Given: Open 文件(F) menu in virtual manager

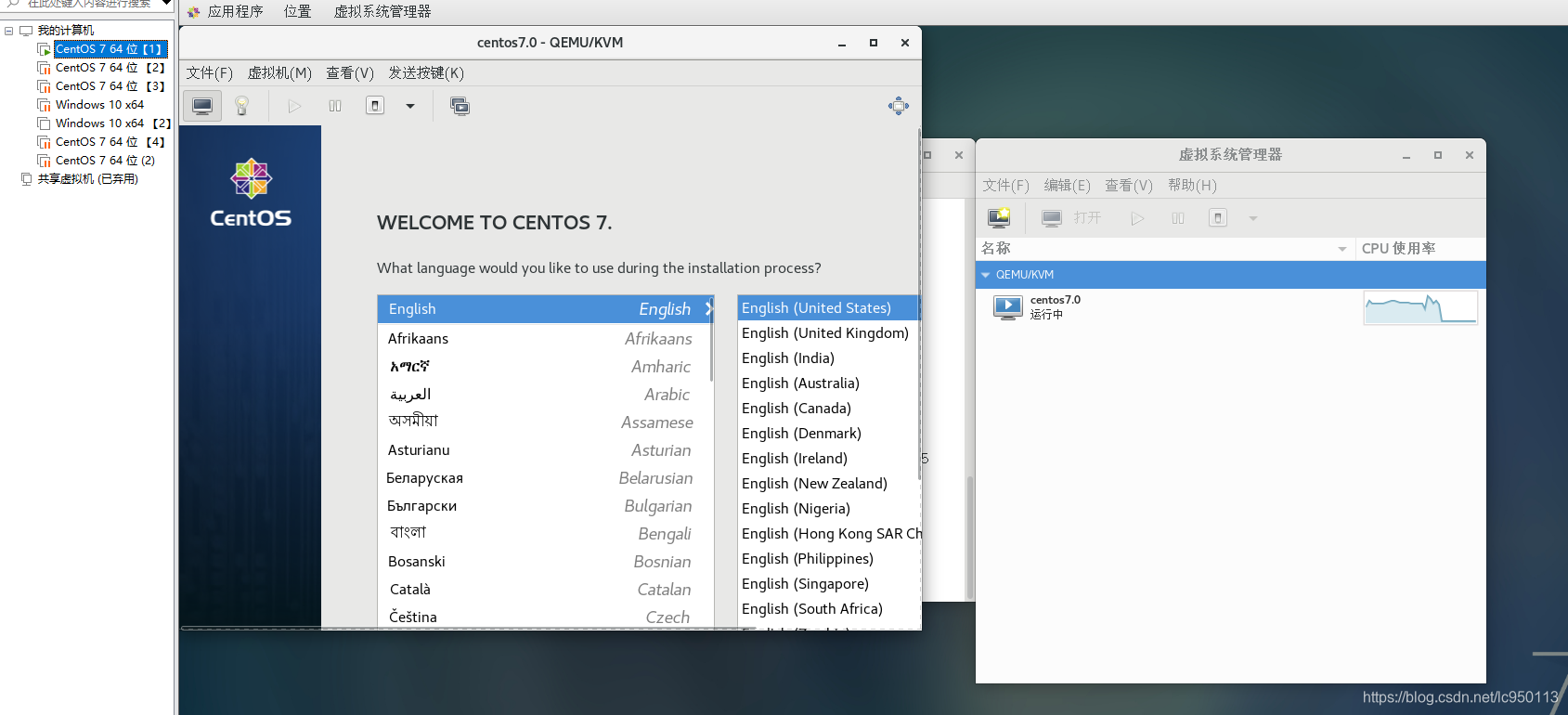Looking at the screenshot, I should 1006,185.
